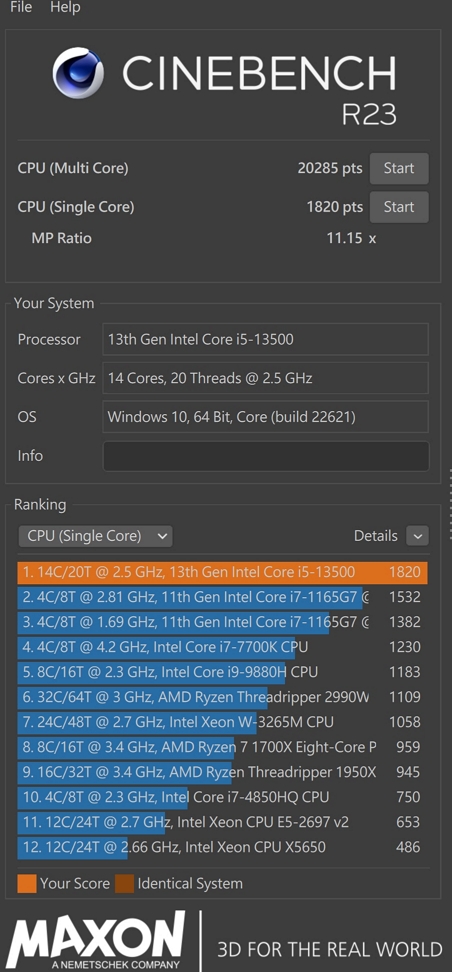Screen dimensions: 452x972
Task: Select ranking row 6 Threadripper 2990W
Action: click(223, 697)
